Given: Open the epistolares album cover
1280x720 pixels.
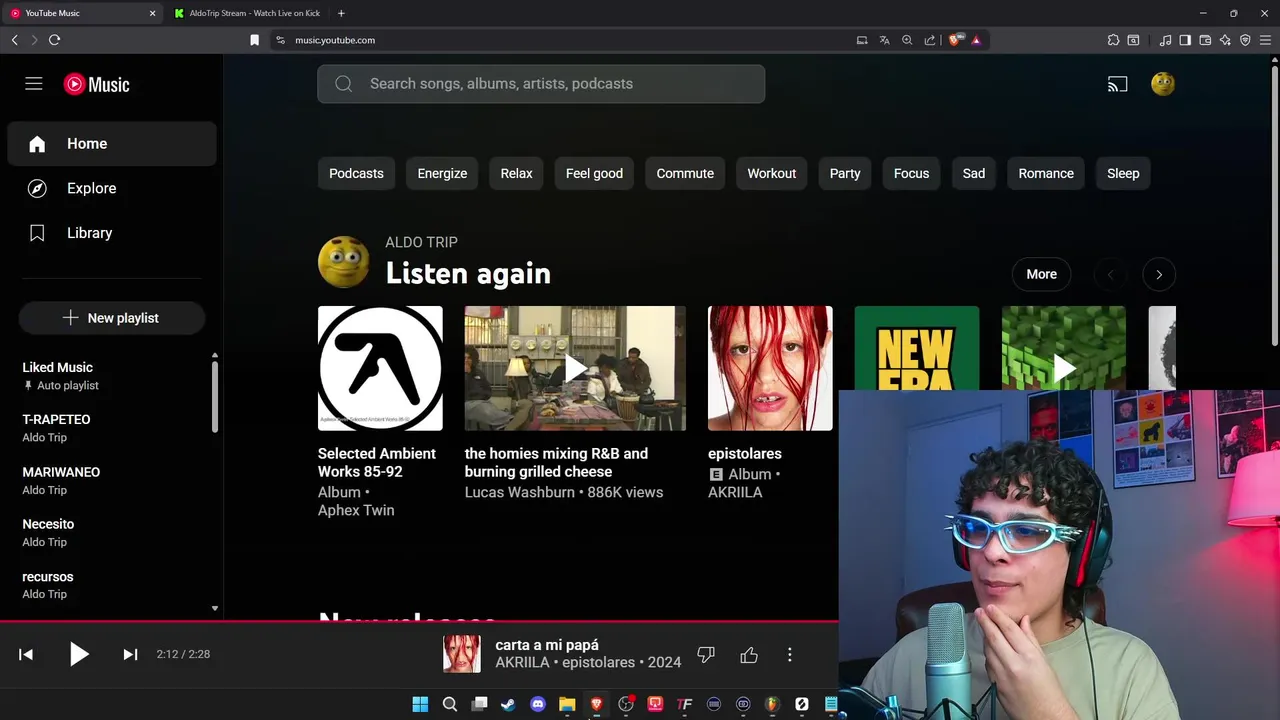Looking at the screenshot, I should (770, 368).
